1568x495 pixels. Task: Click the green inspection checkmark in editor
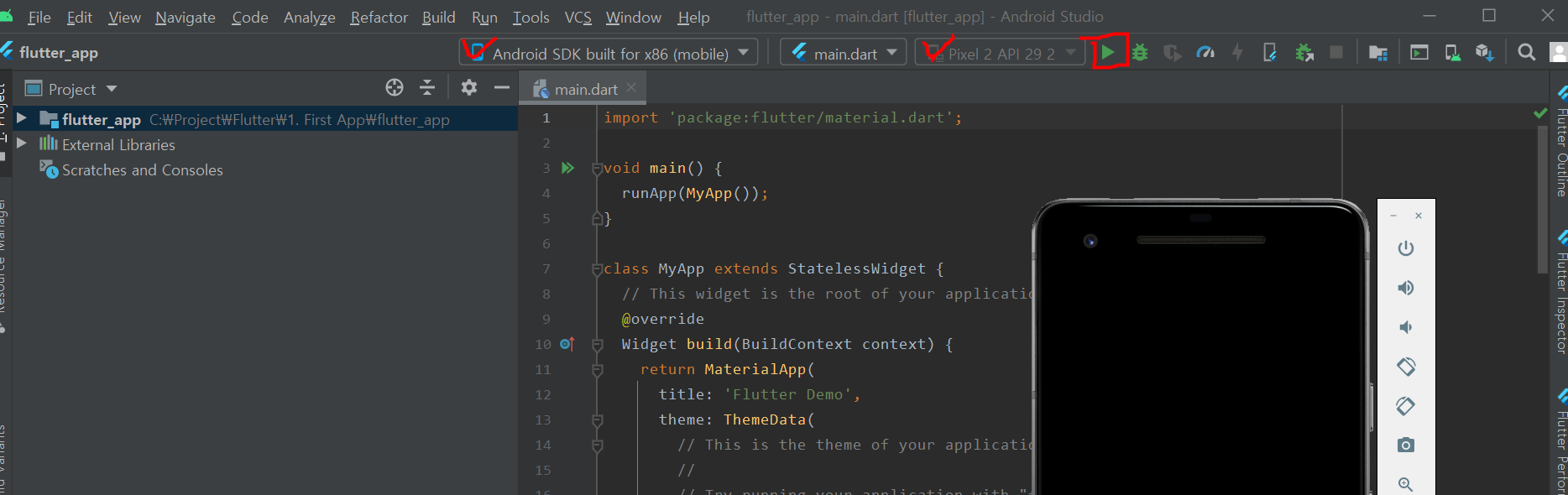click(x=1540, y=112)
